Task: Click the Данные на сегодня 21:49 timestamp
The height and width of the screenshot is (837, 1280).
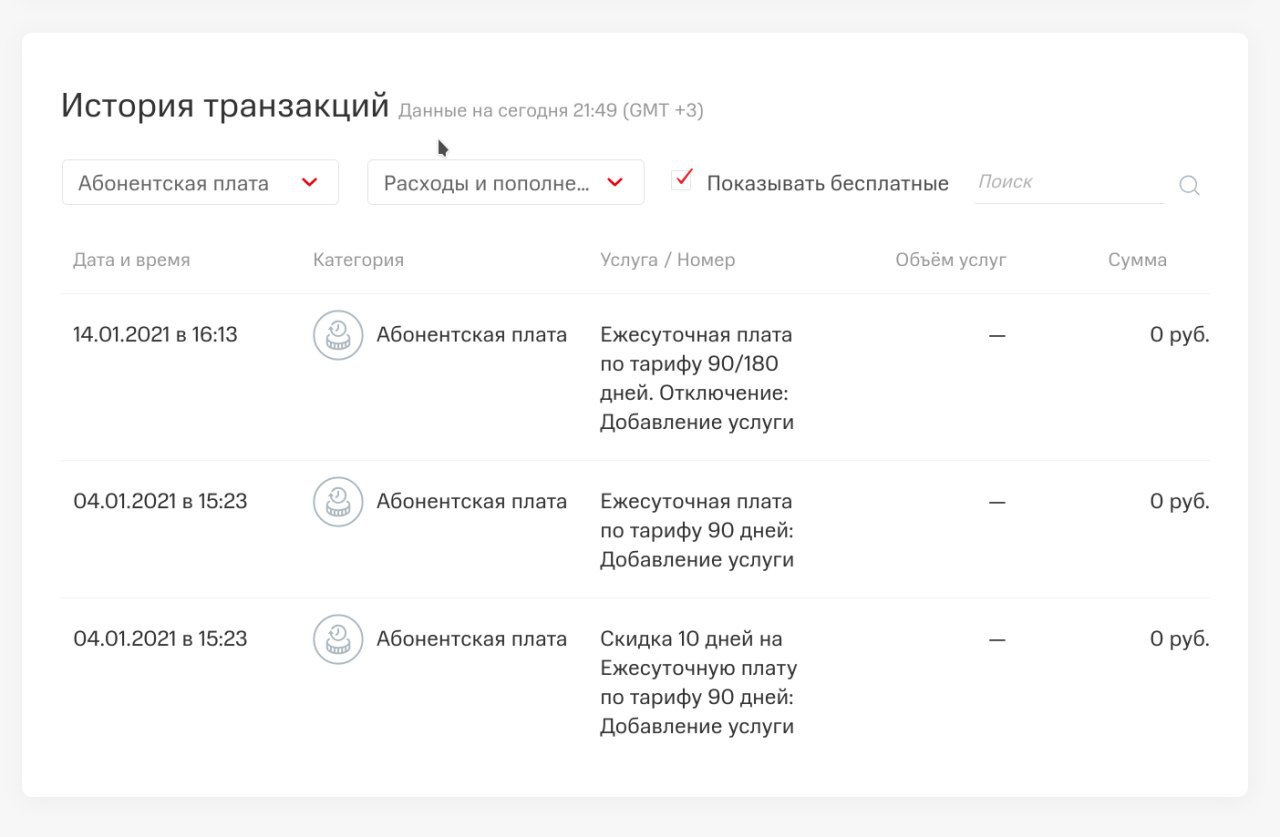Action: (x=551, y=111)
